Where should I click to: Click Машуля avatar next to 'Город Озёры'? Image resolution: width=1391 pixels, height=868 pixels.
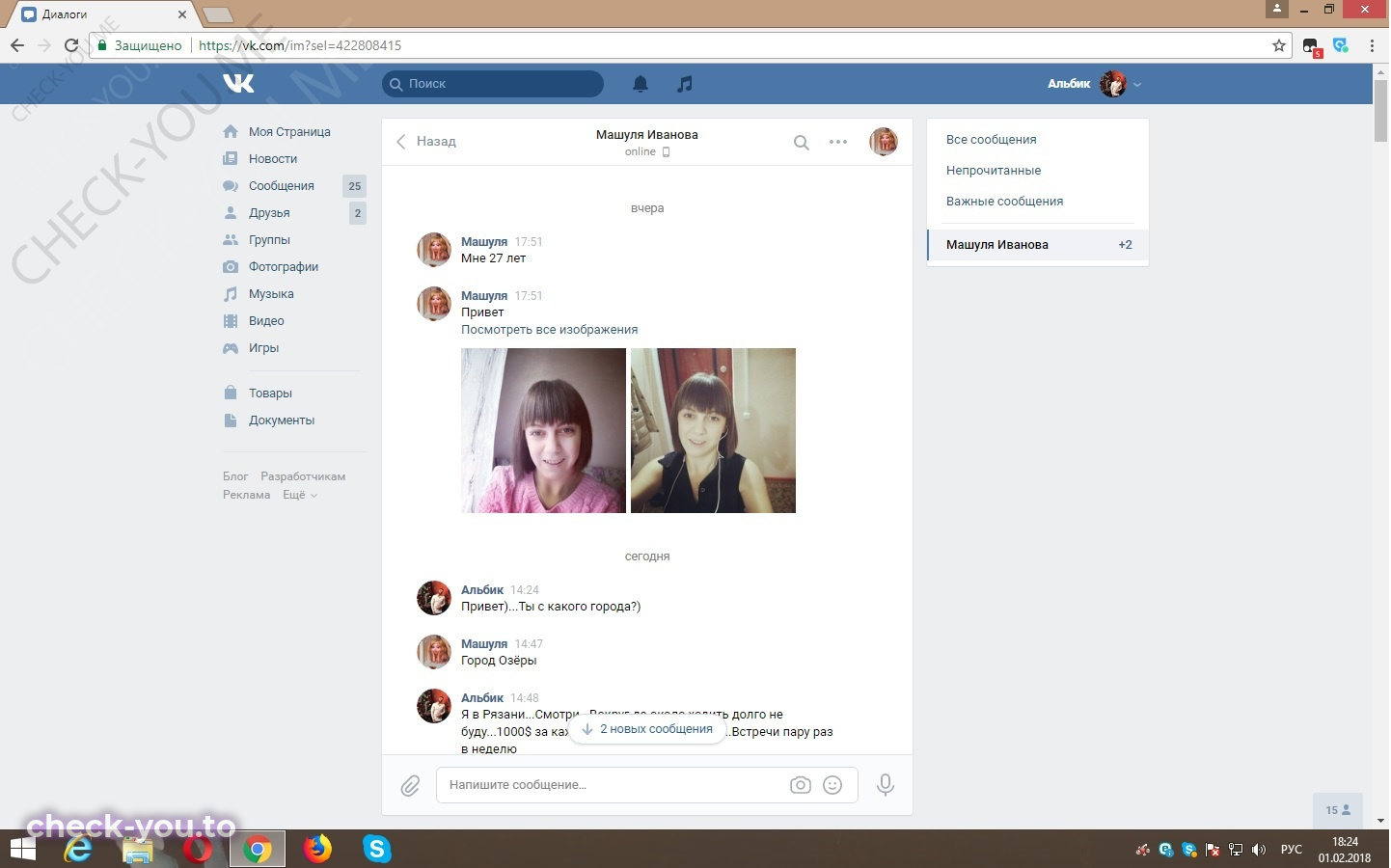coord(433,652)
